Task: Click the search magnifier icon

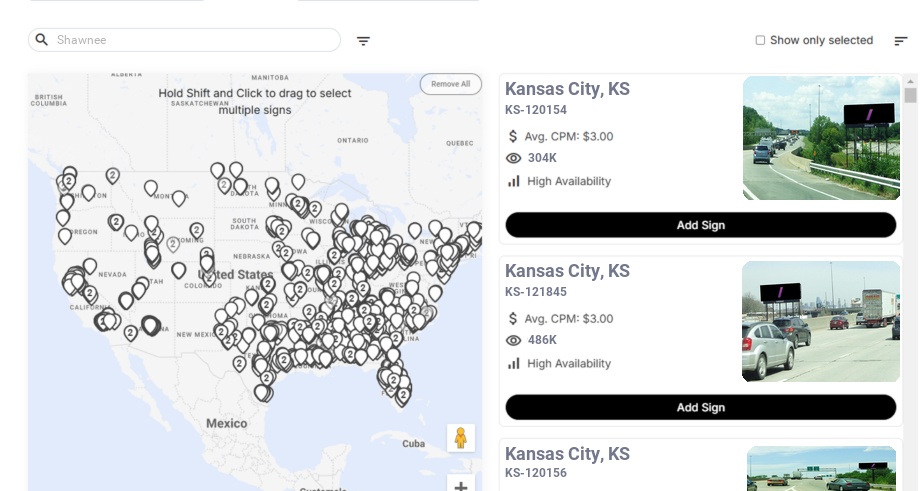Action: point(42,40)
